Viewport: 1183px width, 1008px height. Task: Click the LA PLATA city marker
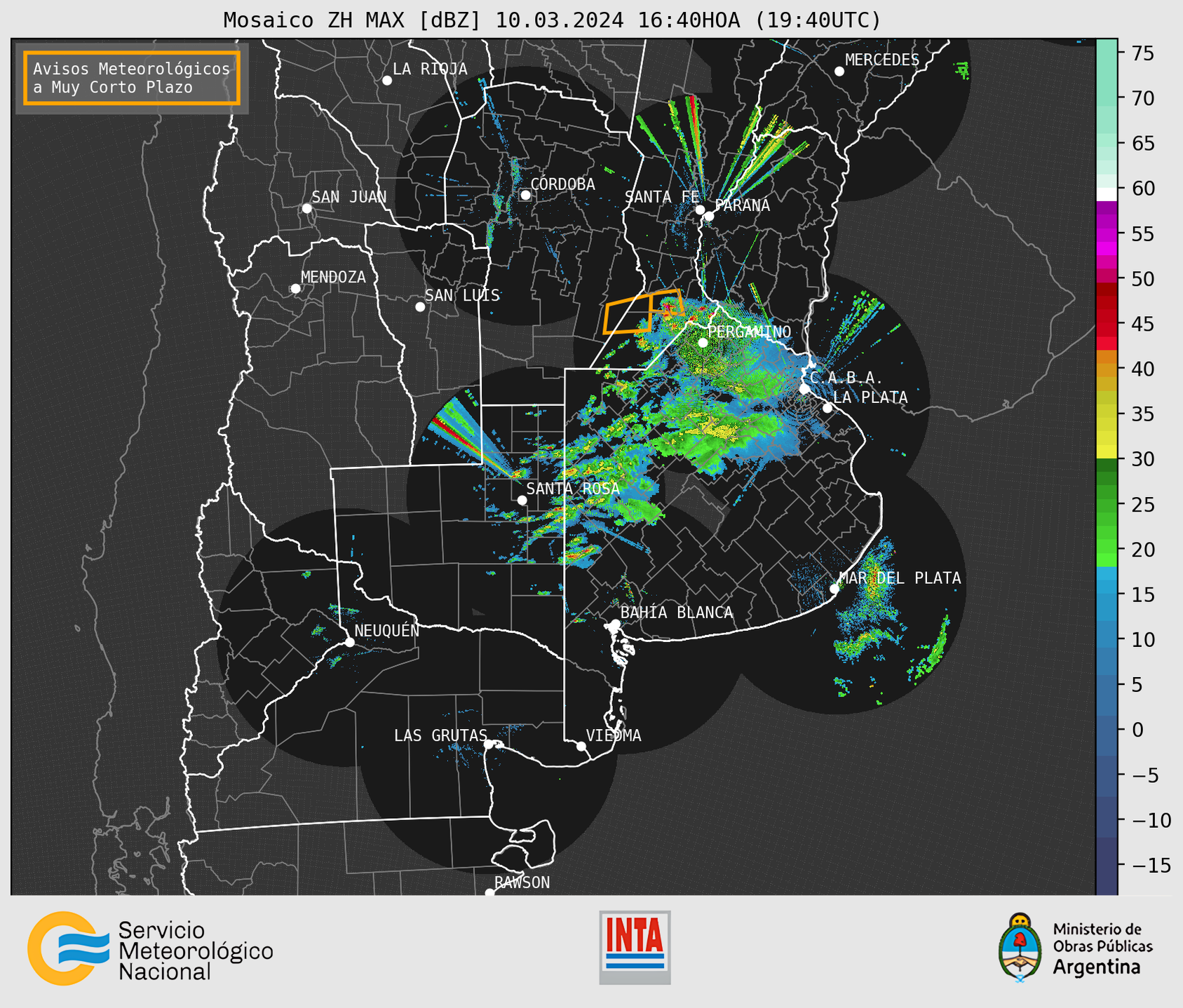(x=827, y=408)
